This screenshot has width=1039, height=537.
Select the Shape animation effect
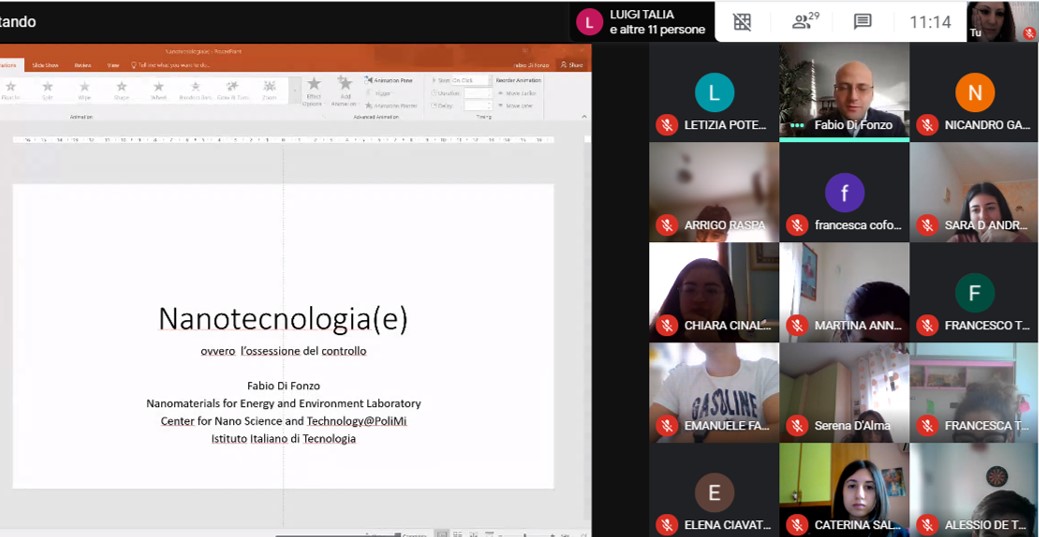(x=121, y=90)
